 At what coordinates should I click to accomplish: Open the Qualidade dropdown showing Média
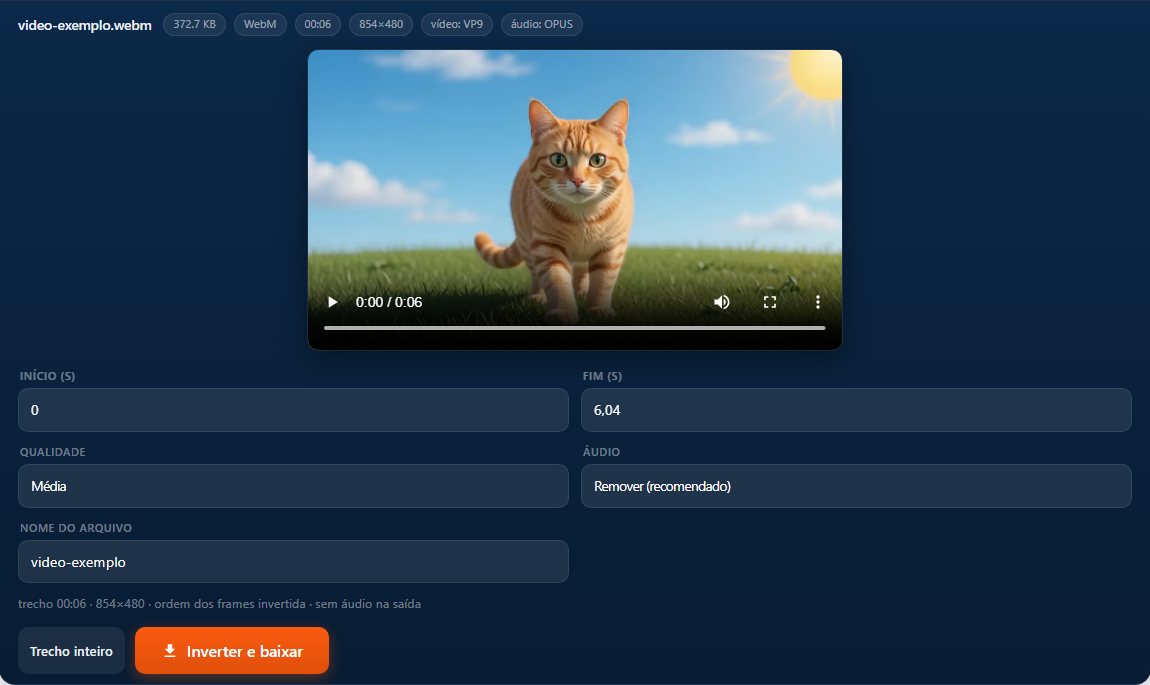293,486
